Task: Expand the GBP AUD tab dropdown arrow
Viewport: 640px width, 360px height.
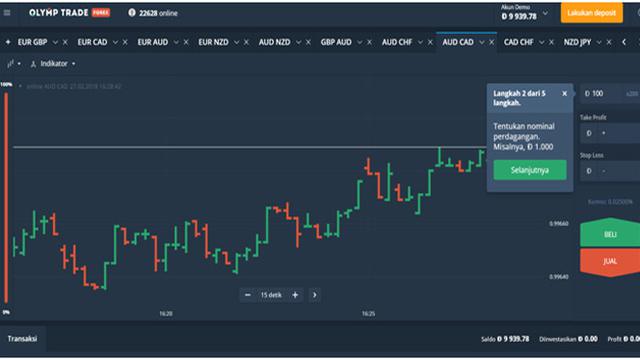Action: click(359, 42)
